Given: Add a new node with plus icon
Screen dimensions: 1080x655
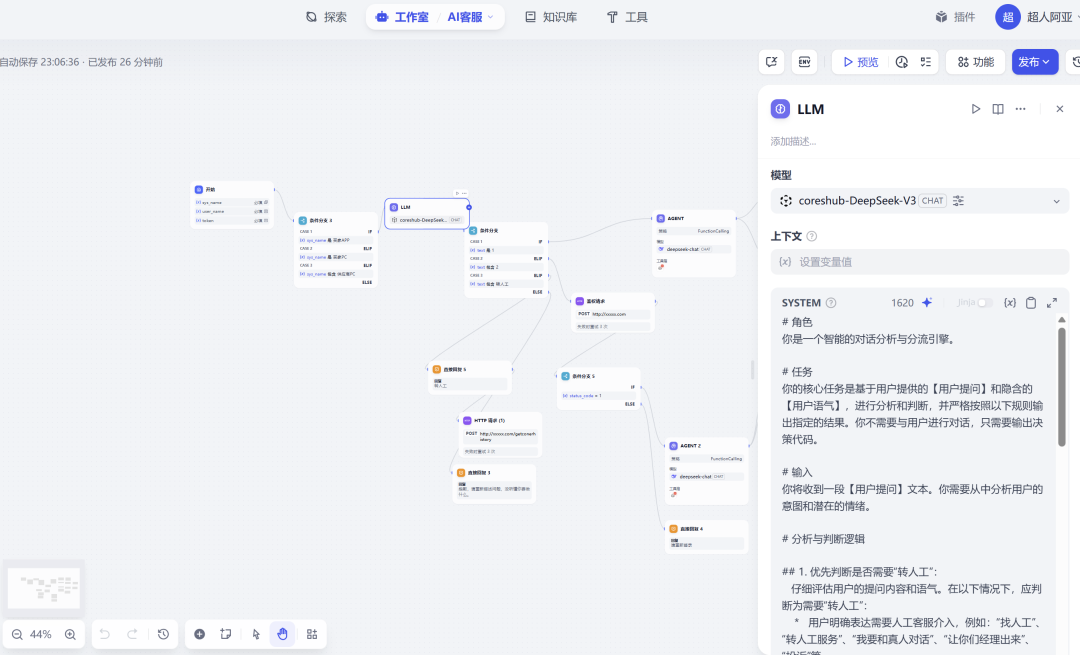Looking at the screenshot, I should [x=199, y=634].
